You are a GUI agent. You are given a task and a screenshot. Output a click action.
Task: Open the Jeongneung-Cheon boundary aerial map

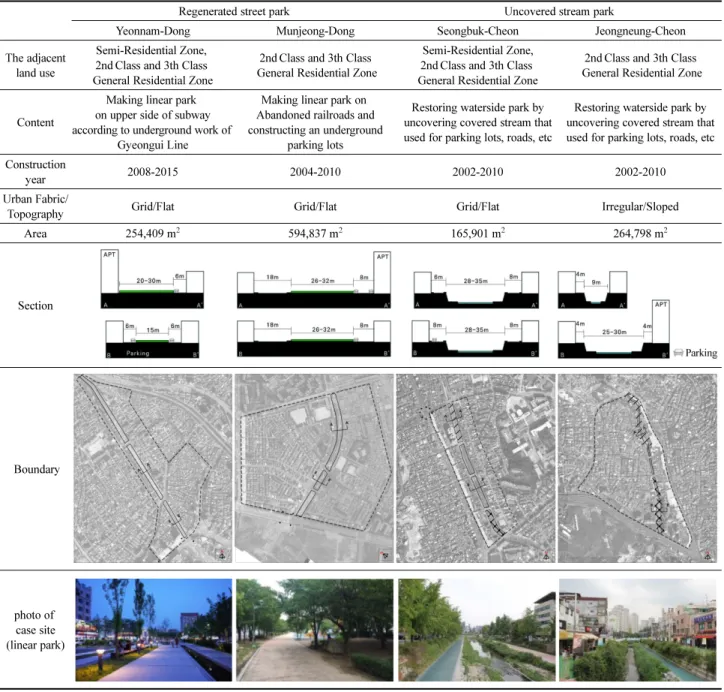tap(638, 468)
